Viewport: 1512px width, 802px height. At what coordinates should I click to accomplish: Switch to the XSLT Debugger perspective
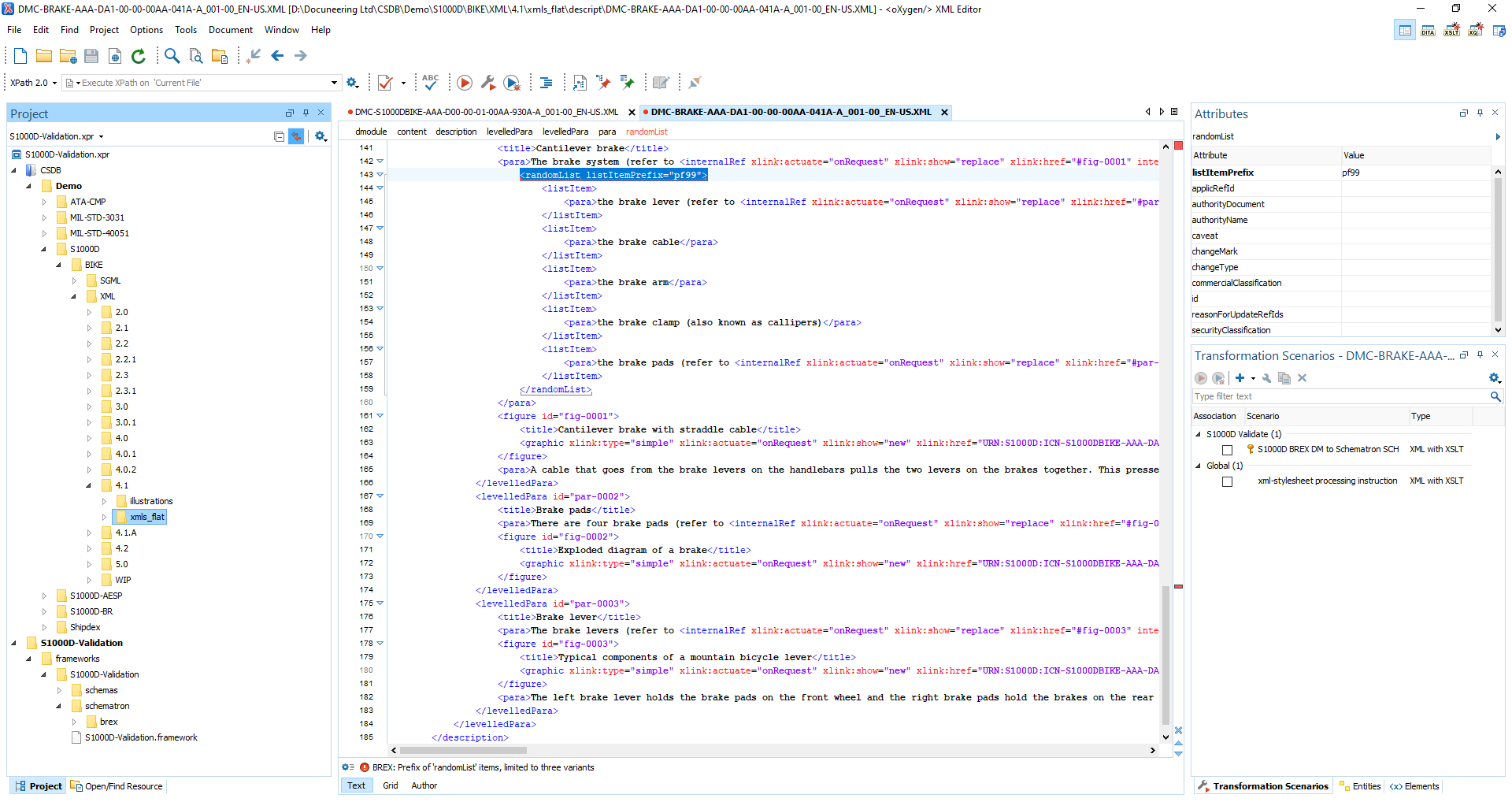1451,31
